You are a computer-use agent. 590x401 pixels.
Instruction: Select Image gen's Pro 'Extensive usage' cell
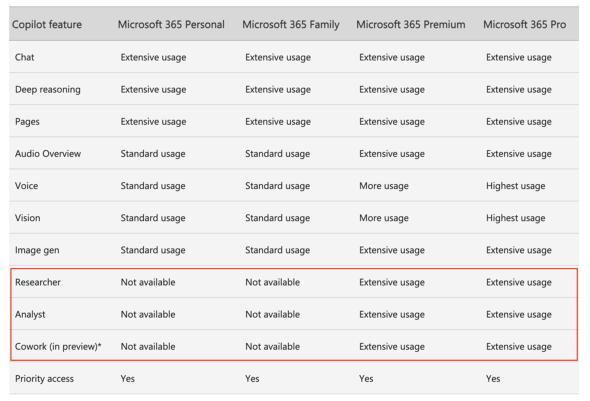coord(519,250)
